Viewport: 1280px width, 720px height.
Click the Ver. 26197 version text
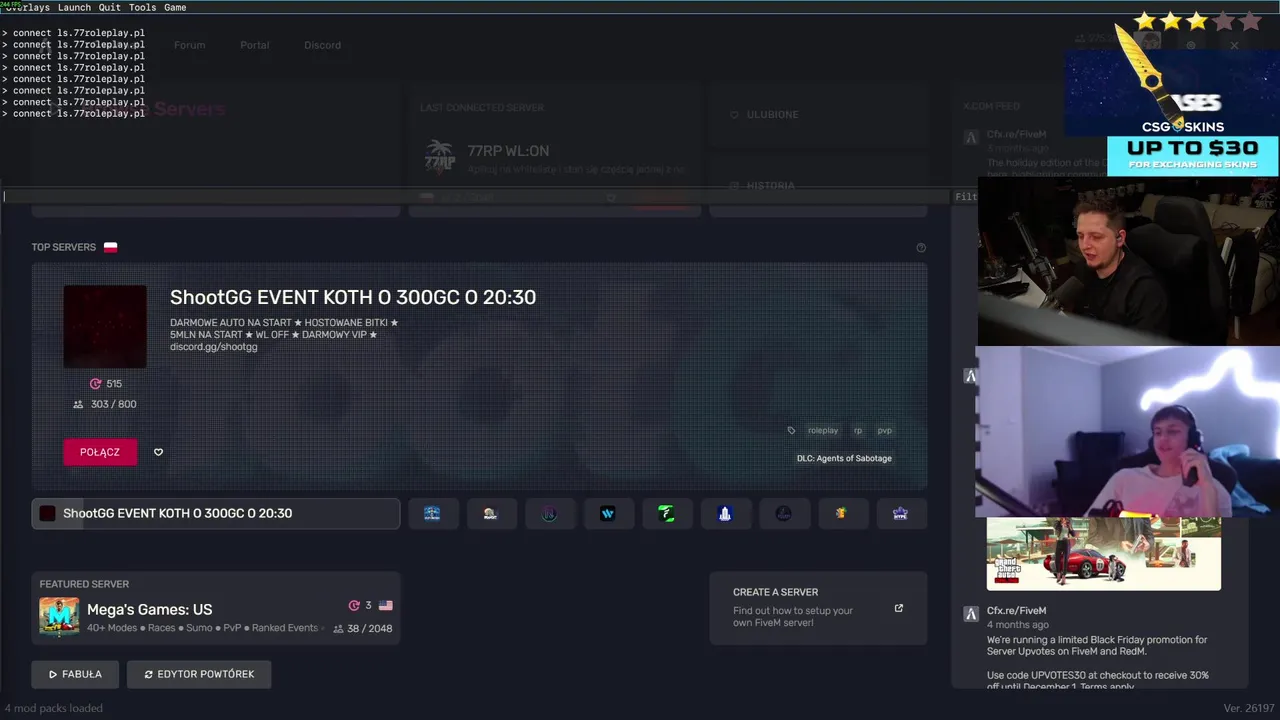click(x=1247, y=708)
